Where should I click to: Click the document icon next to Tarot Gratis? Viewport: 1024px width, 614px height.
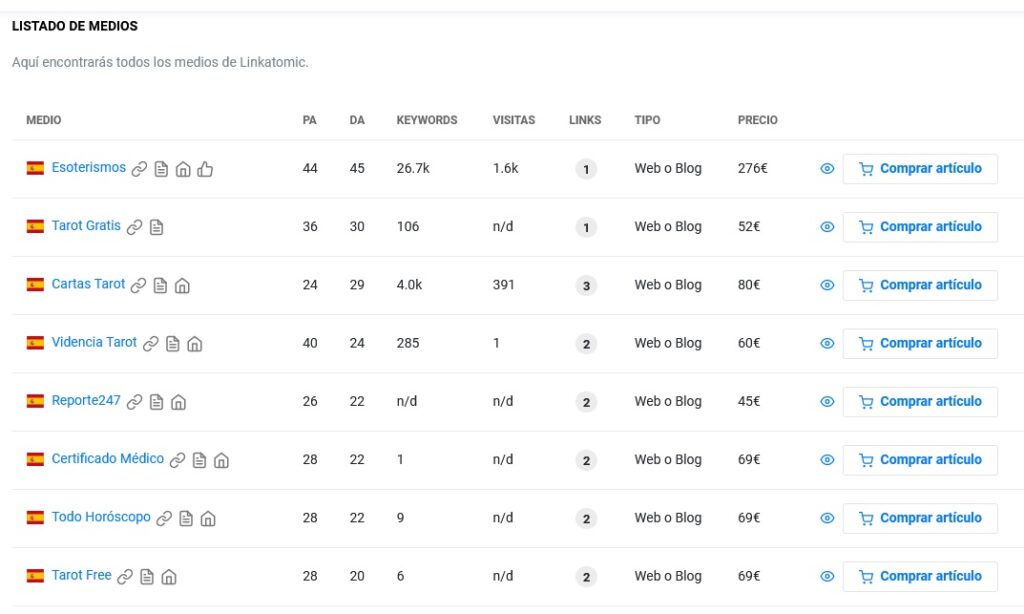tap(156, 227)
